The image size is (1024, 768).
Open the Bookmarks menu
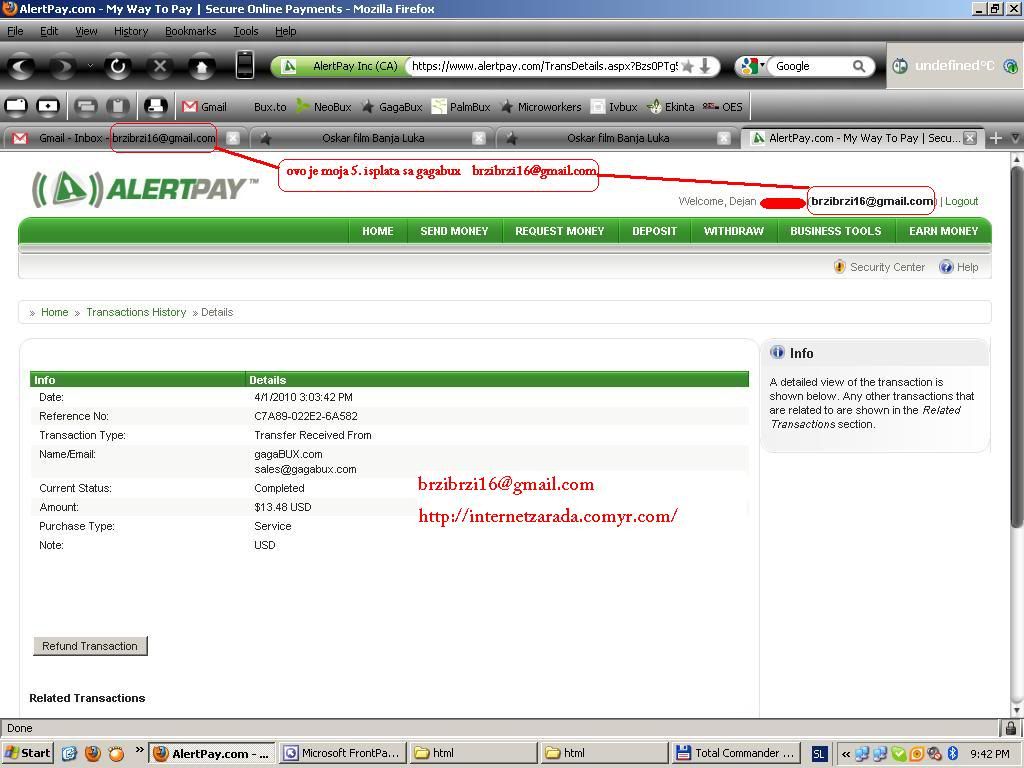pyautogui.click(x=190, y=31)
